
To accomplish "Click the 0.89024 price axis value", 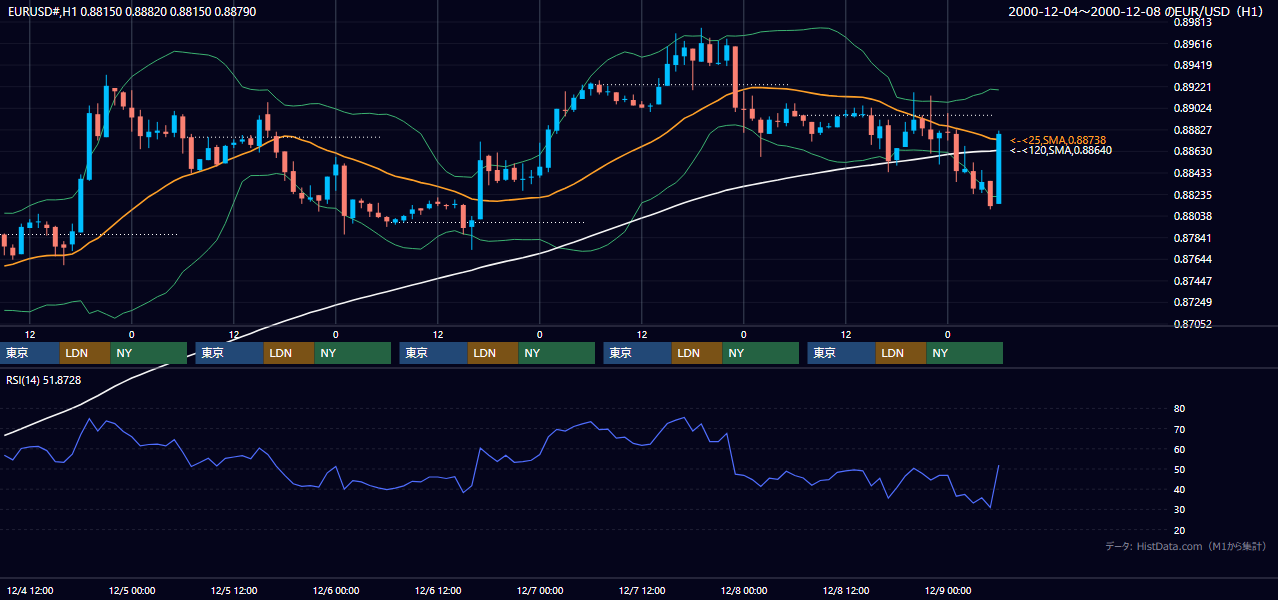I will [x=1192, y=108].
